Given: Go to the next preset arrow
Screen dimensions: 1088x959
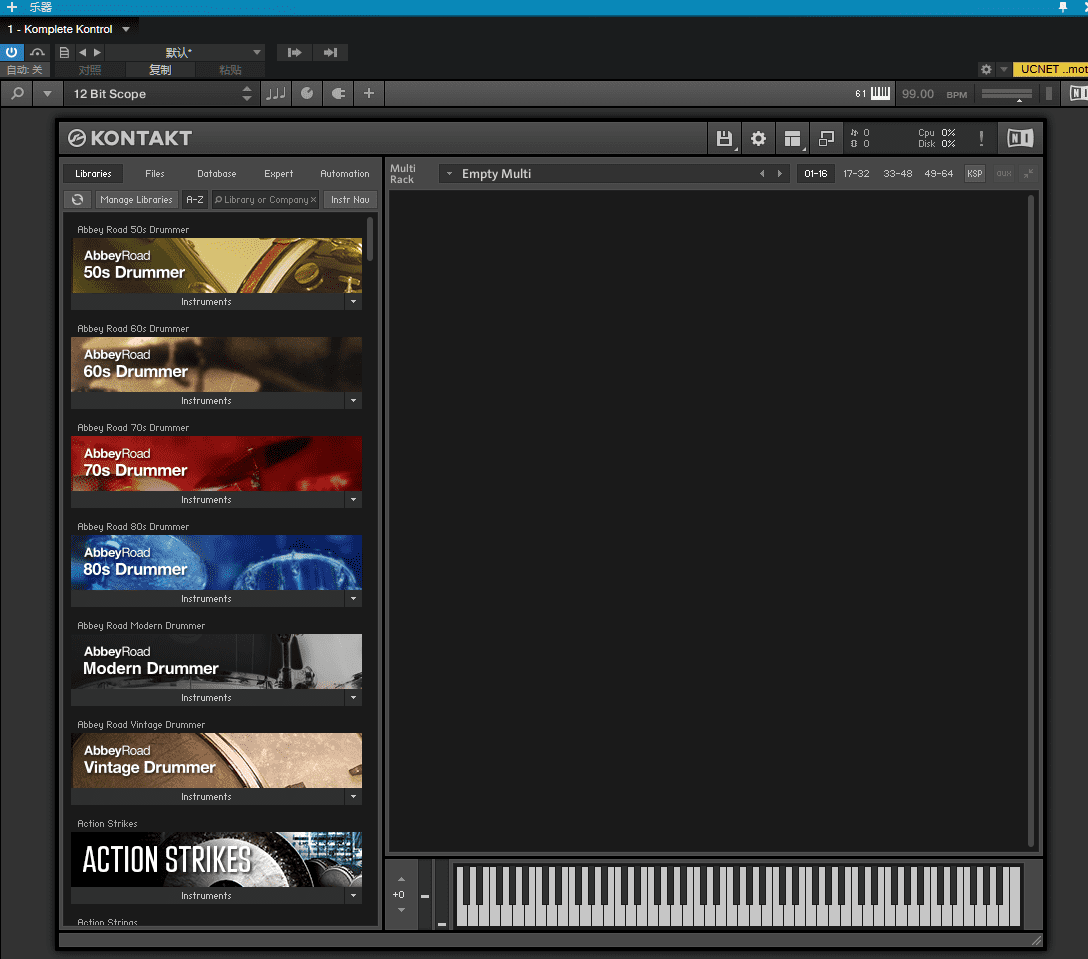Looking at the screenshot, I should click(97, 52).
